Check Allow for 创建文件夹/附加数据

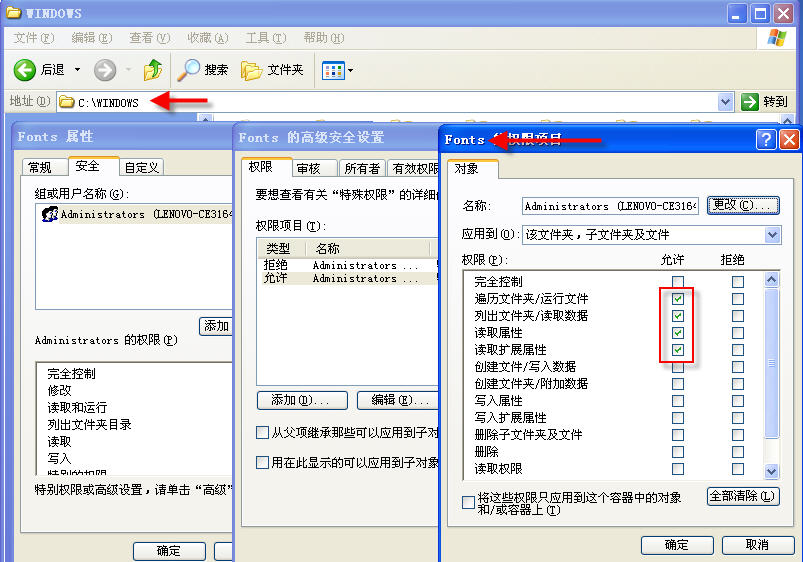(678, 384)
